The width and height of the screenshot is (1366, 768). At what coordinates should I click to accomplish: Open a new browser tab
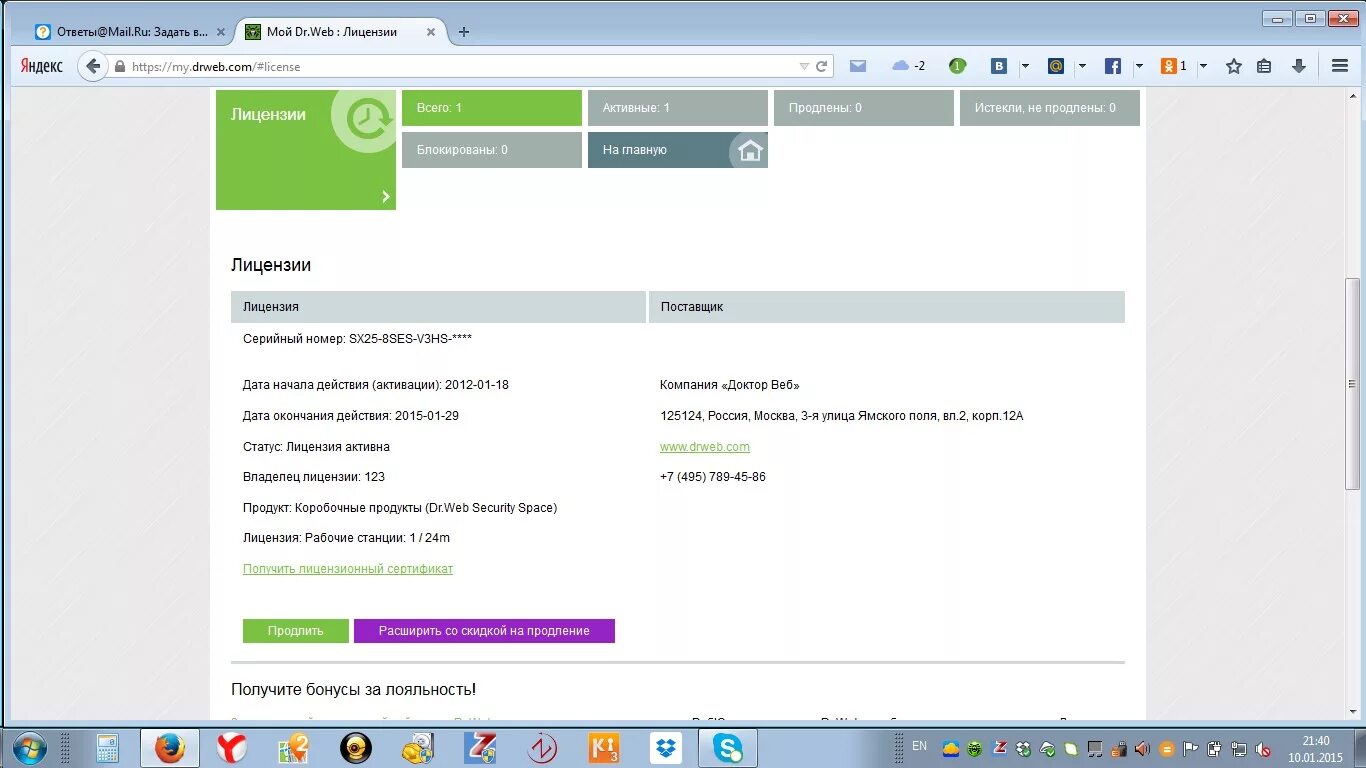463,32
